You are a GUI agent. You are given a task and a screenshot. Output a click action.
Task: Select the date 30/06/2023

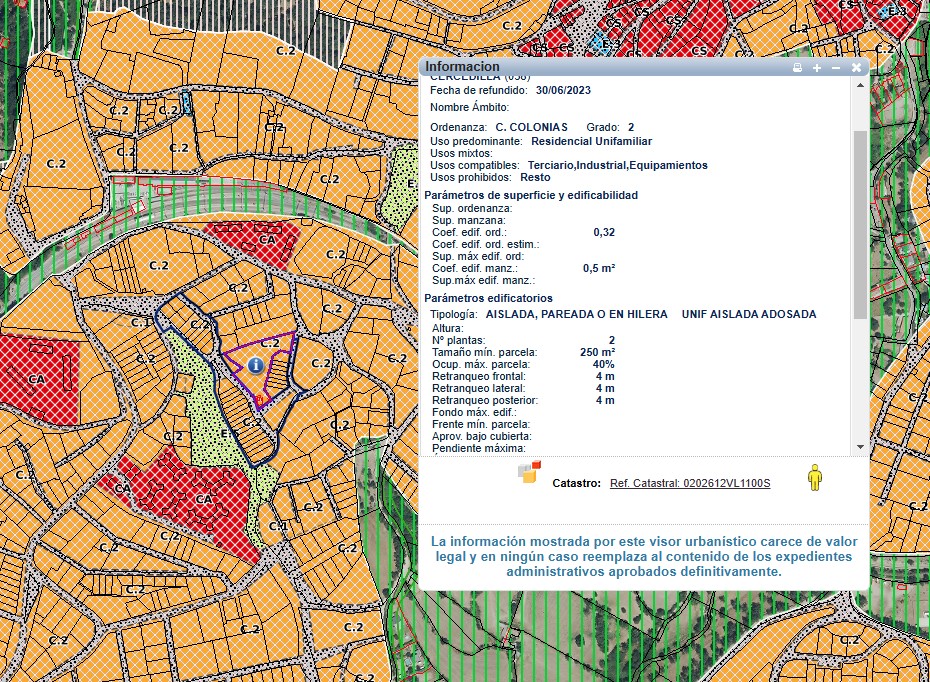tap(563, 90)
